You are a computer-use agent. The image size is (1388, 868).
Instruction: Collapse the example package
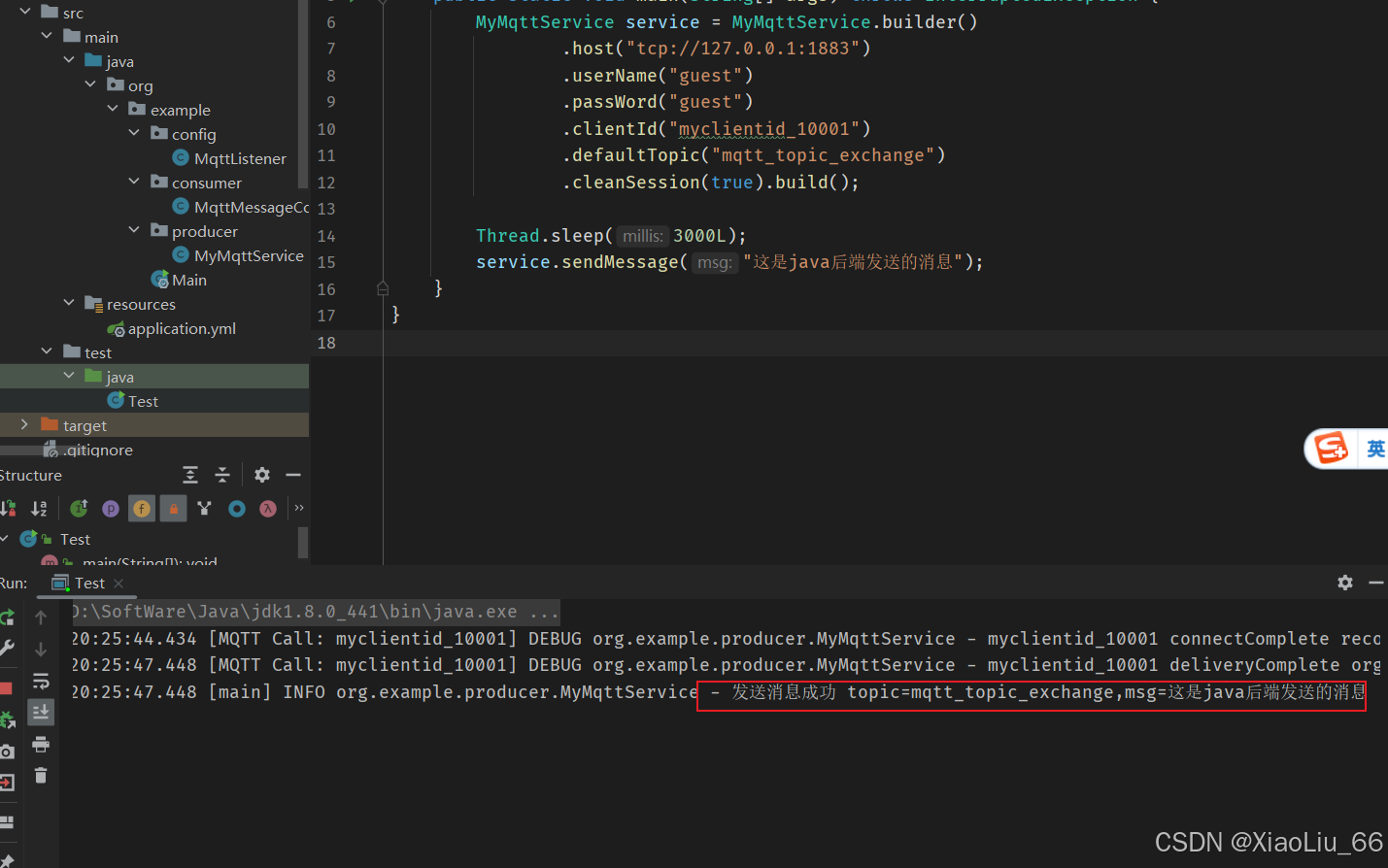[x=113, y=109]
